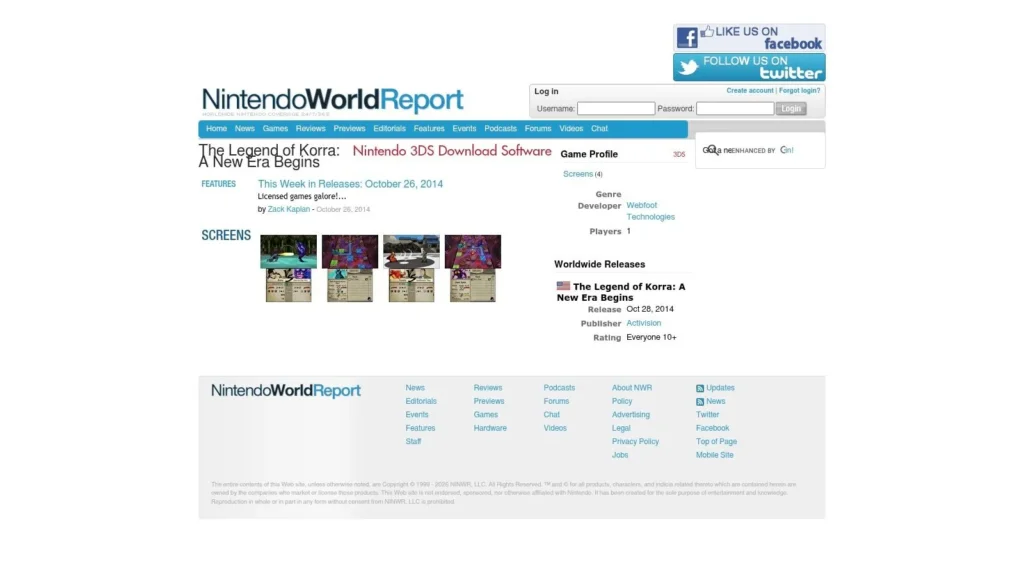The height and width of the screenshot is (576, 1024).
Task: Open the footer Twitter link
Action: (x=707, y=415)
